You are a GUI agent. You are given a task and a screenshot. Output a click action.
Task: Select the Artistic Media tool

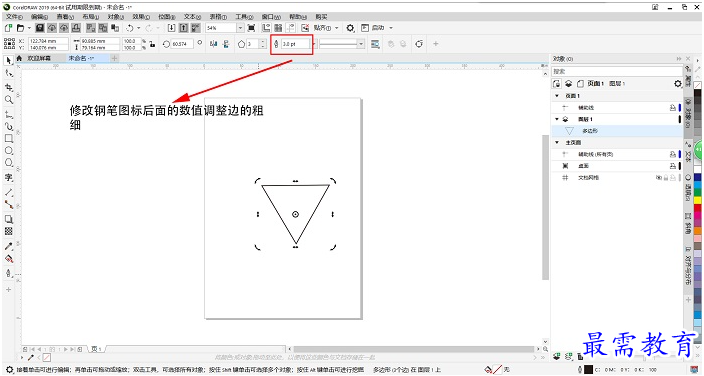[9, 126]
